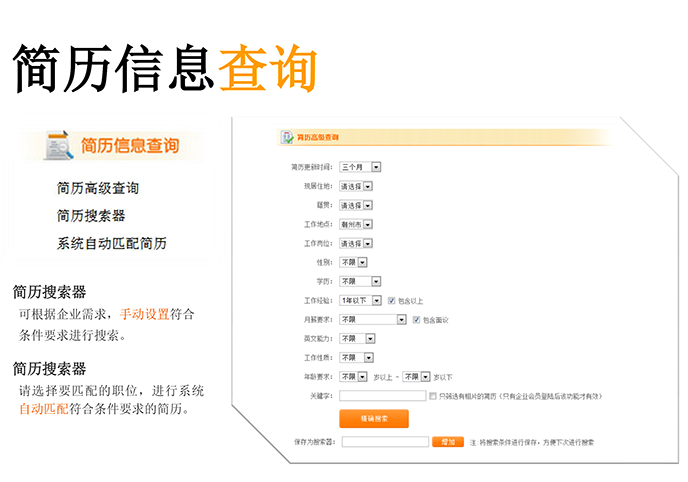Click the 简历信息查询 document search icon
This screenshot has height=482, width=688.
[x=58, y=146]
